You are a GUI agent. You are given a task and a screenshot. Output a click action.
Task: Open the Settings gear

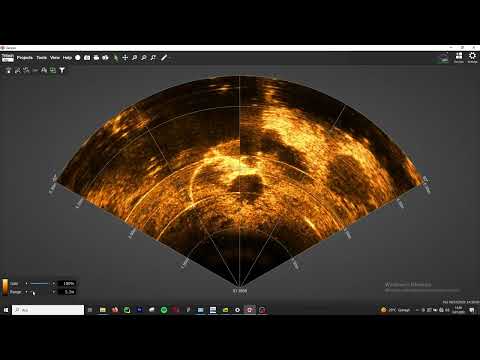coord(472,56)
